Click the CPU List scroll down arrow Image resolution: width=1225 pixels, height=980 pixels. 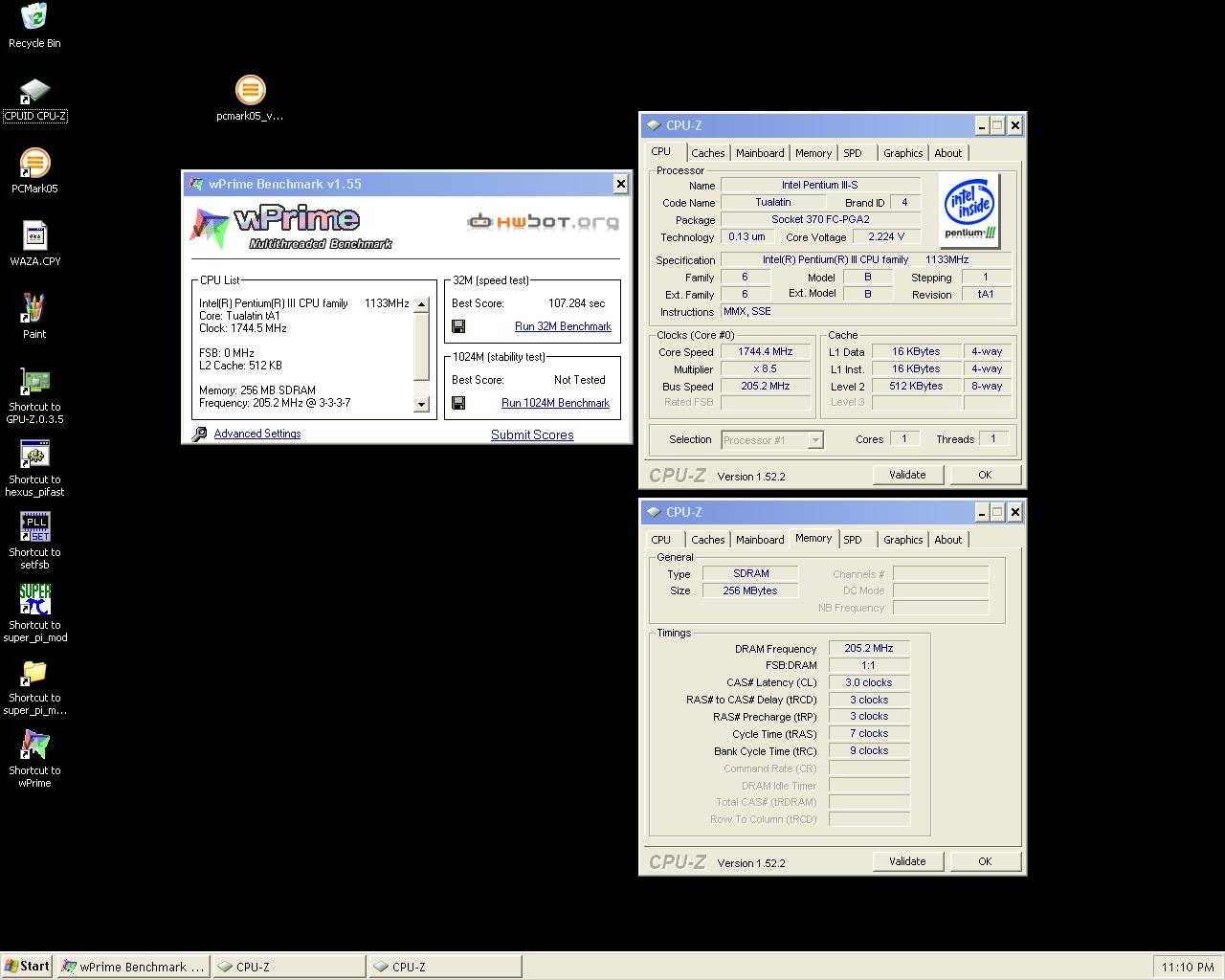pyautogui.click(x=421, y=405)
